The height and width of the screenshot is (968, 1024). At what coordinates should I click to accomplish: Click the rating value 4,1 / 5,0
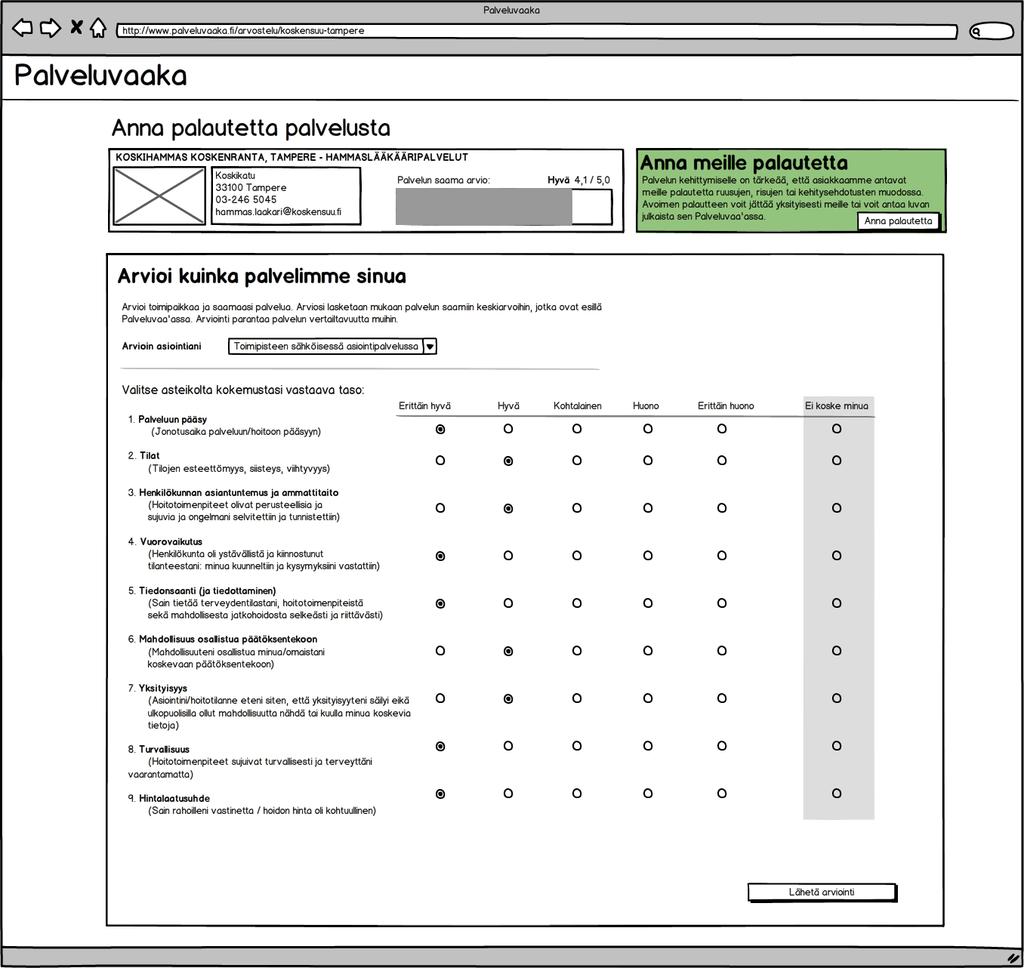[x=592, y=180]
